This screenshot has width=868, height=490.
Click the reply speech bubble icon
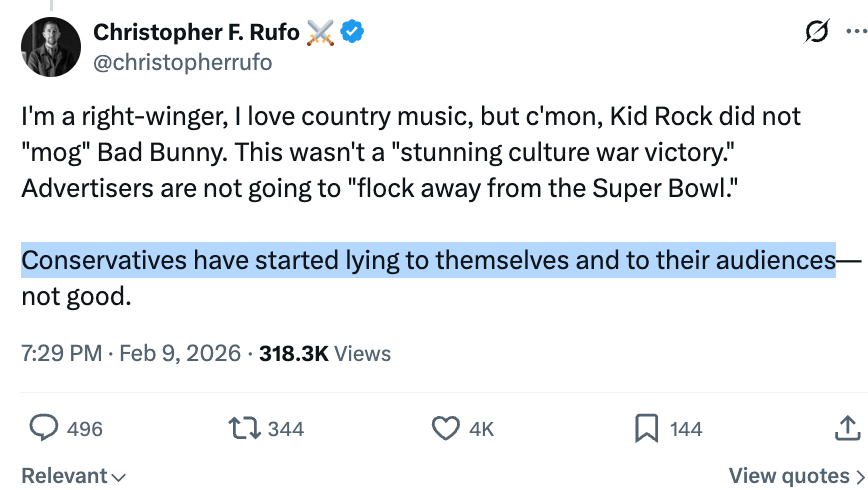[42, 428]
